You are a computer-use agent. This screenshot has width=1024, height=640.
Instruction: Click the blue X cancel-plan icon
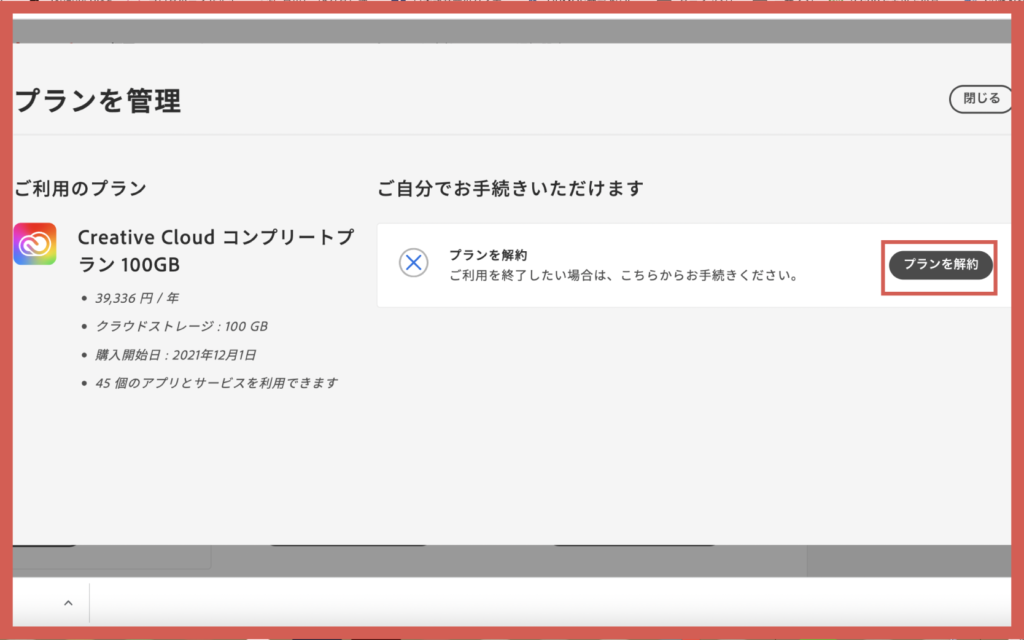point(413,263)
